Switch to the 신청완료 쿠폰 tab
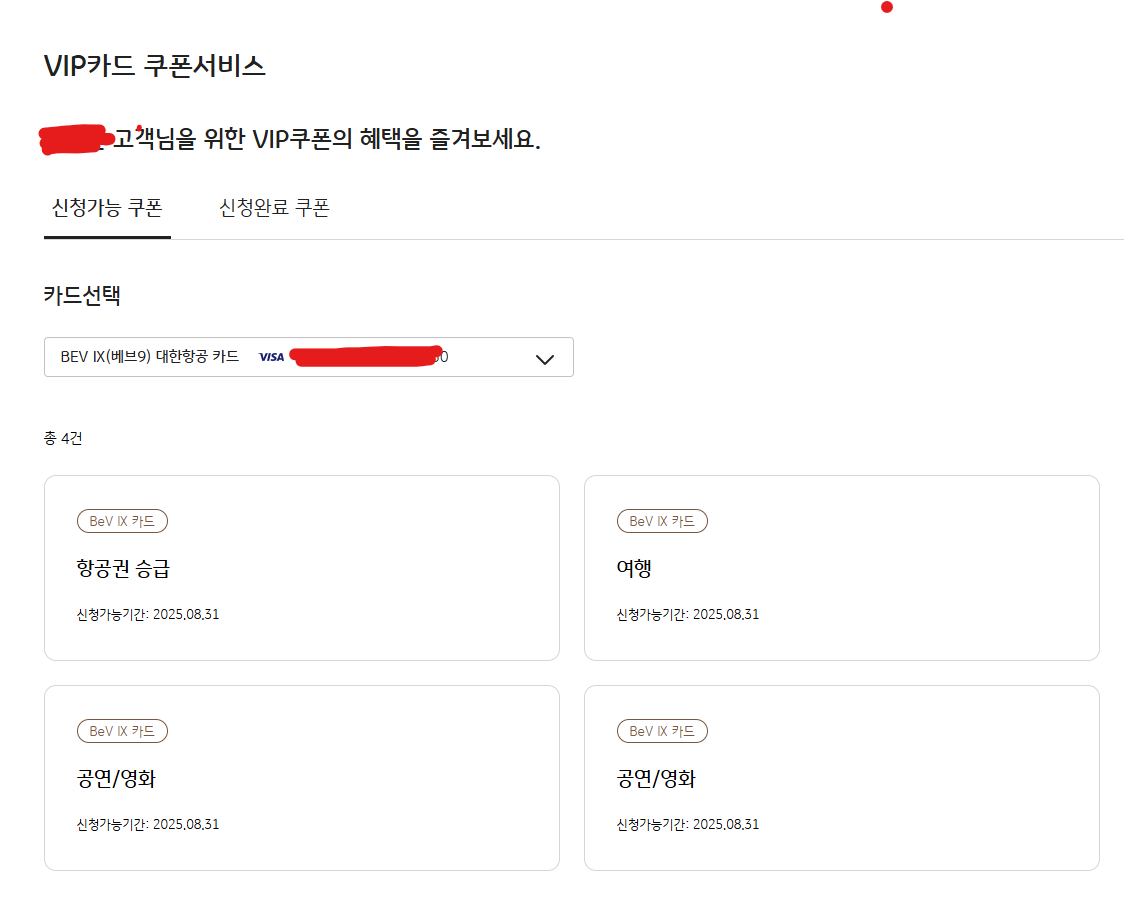The height and width of the screenshot is (909, 1128). tap(274, 208)
